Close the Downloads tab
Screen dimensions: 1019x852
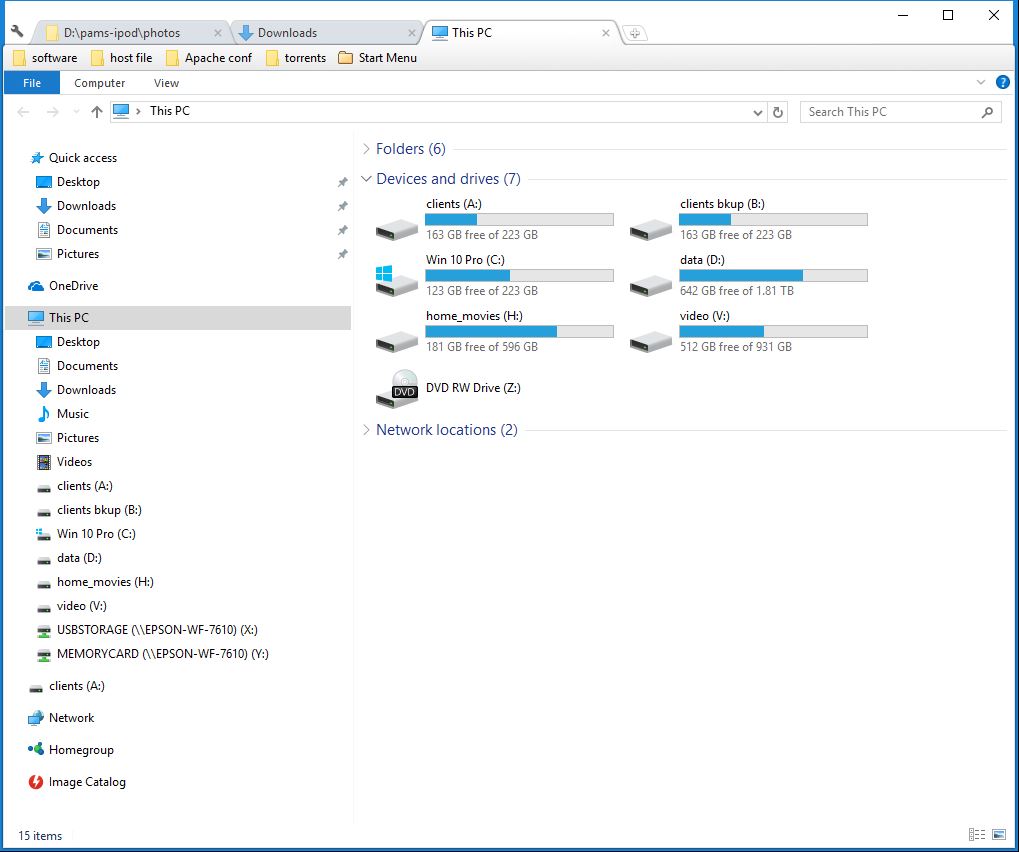pyautogui.click(x=411, y=33)
